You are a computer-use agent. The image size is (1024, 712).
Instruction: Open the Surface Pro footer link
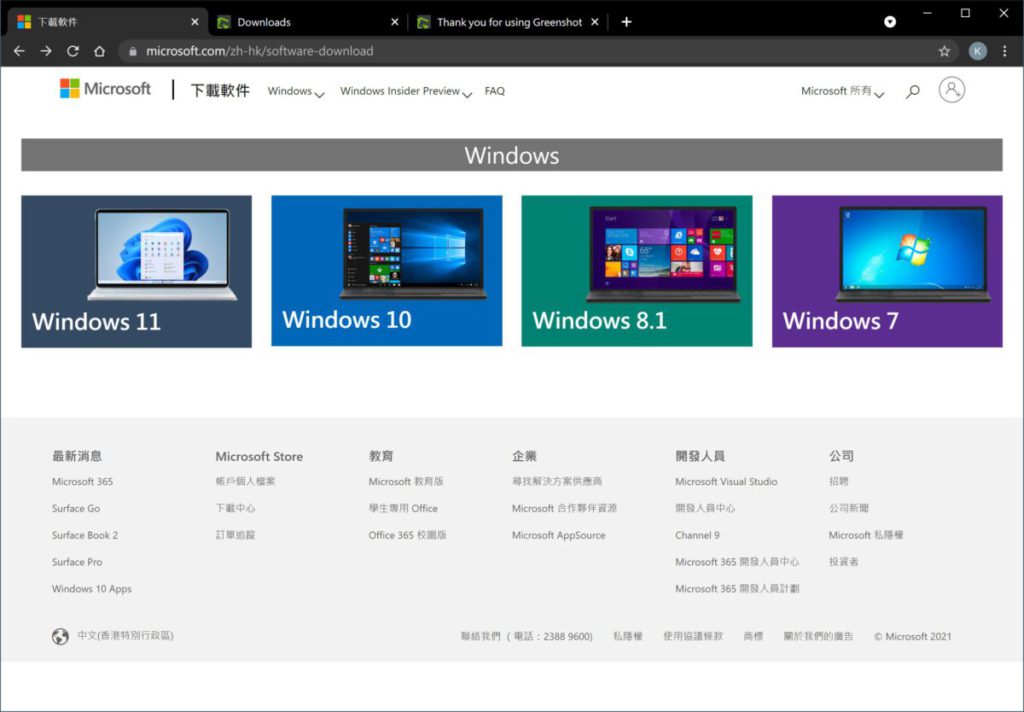[x=77, y=562]
